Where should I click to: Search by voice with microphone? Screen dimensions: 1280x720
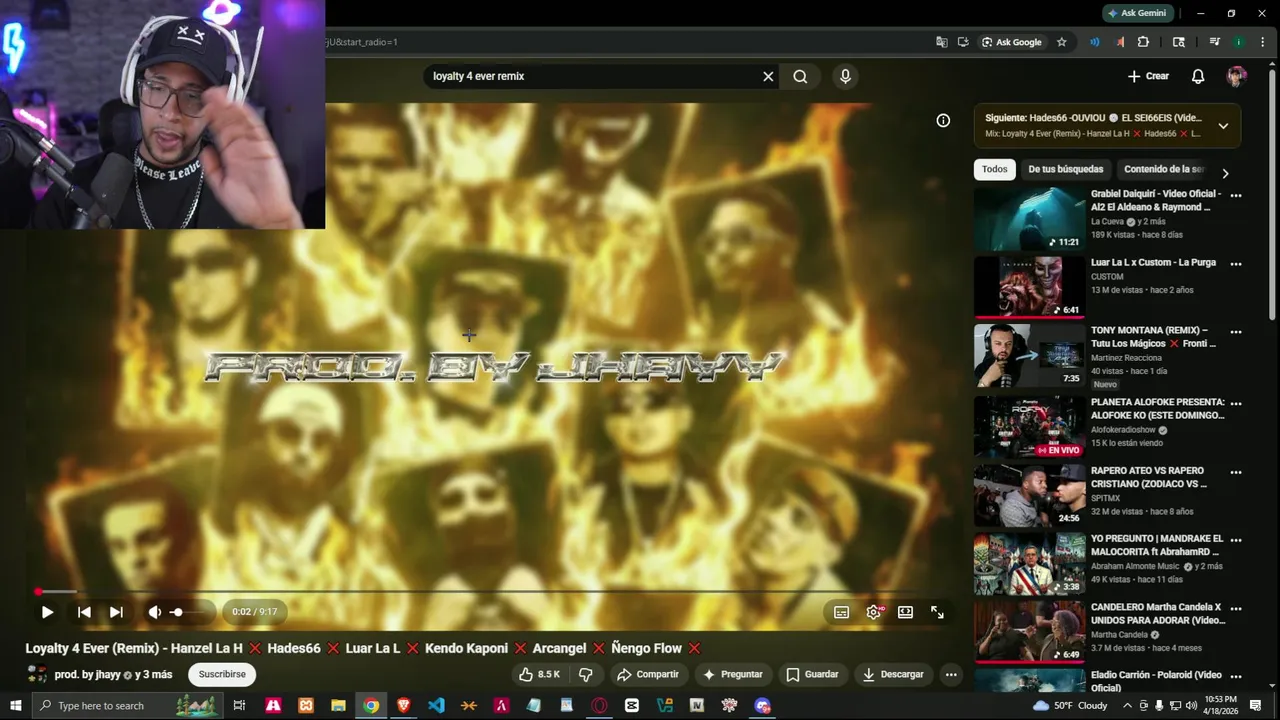[x=845, y=76]
